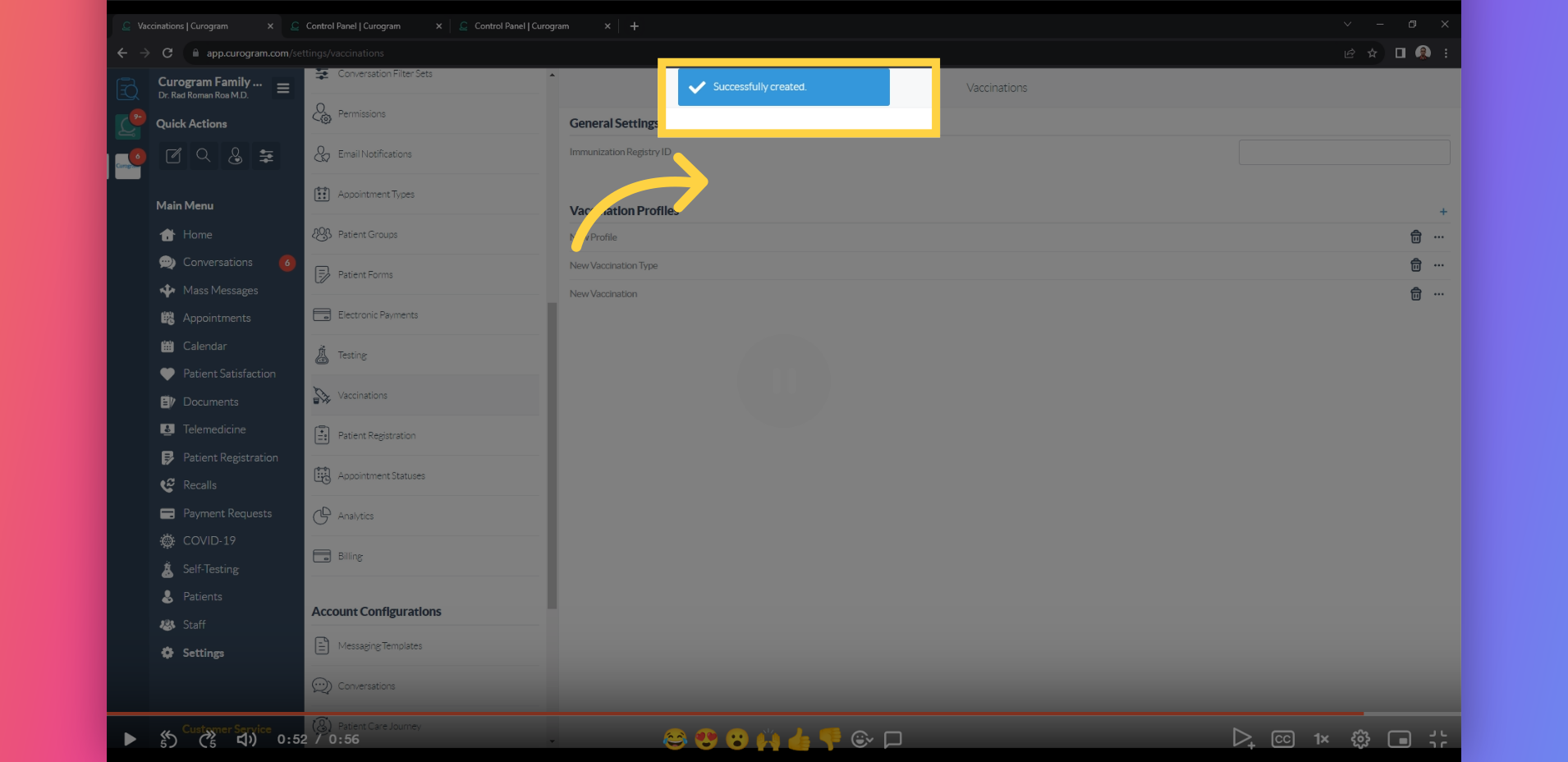Seek on the video progress bar
The image size is (1568, 762).
(783, 714)
